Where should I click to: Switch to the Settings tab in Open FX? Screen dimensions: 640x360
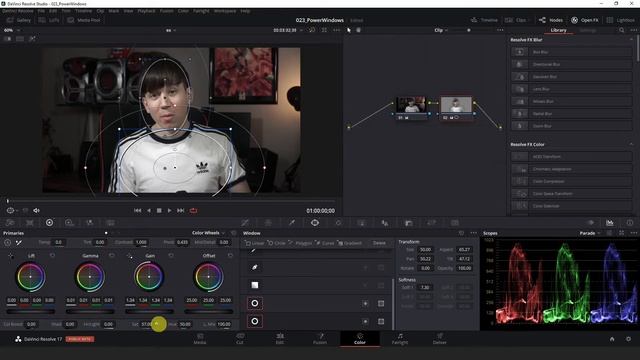pos(588,30)
